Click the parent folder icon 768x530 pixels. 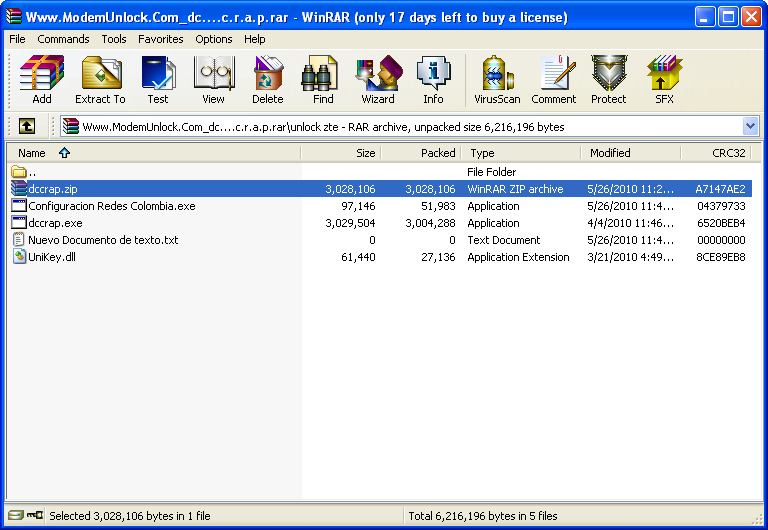(19, 171)
